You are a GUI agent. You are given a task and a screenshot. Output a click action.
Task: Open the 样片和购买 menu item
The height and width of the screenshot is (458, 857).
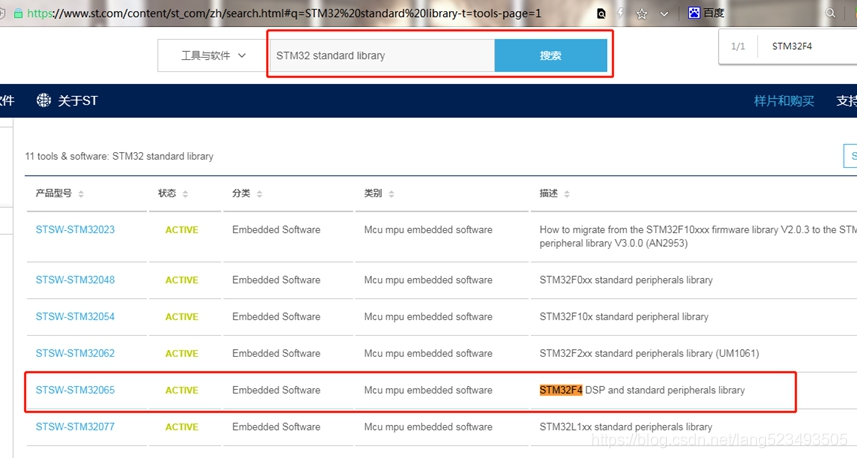784,101
